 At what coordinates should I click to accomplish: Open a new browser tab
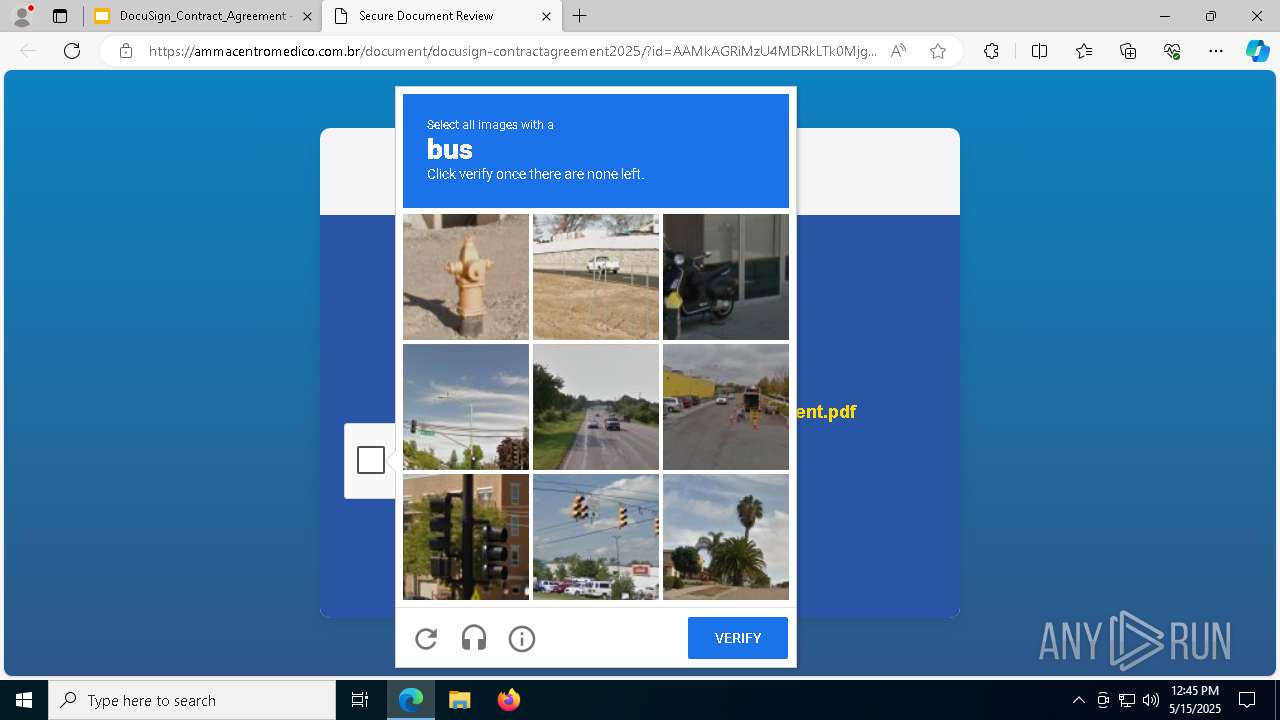(580, 16)
